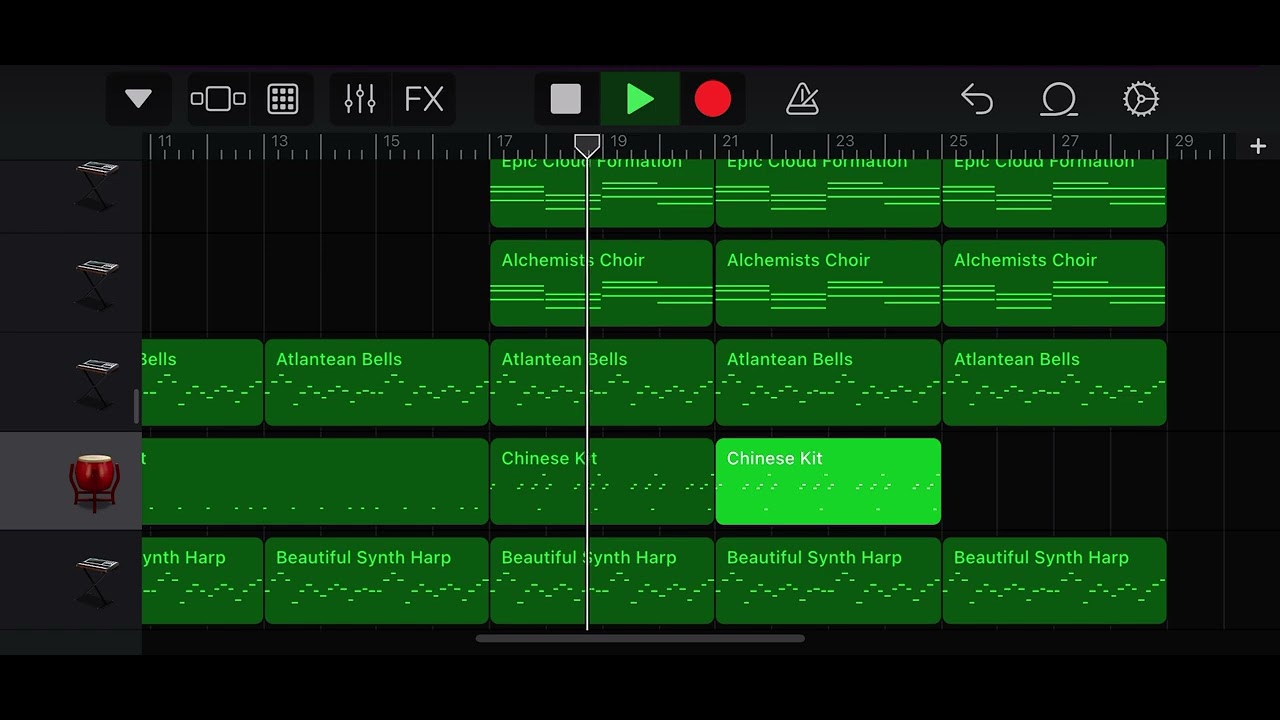The height and width of the screenshot is (720, 1280).
Task: Show track controls mixer sliders
Action: [x=360, y=99]
